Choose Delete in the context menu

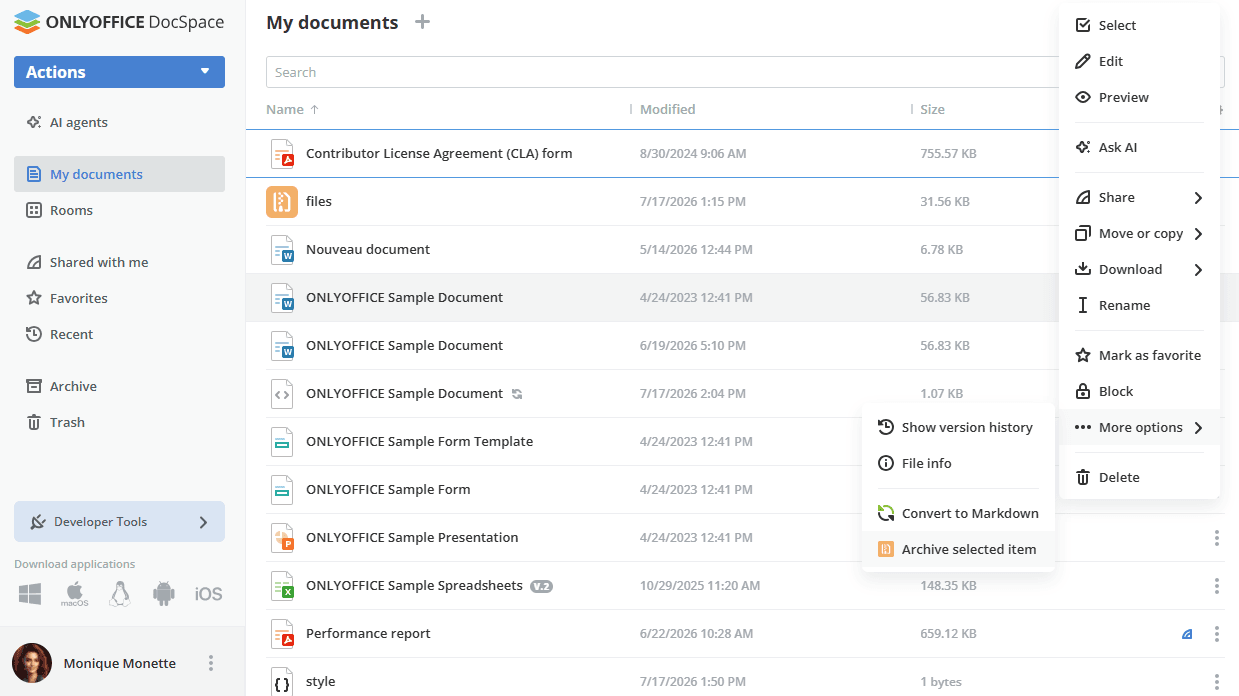point(1139,477)
